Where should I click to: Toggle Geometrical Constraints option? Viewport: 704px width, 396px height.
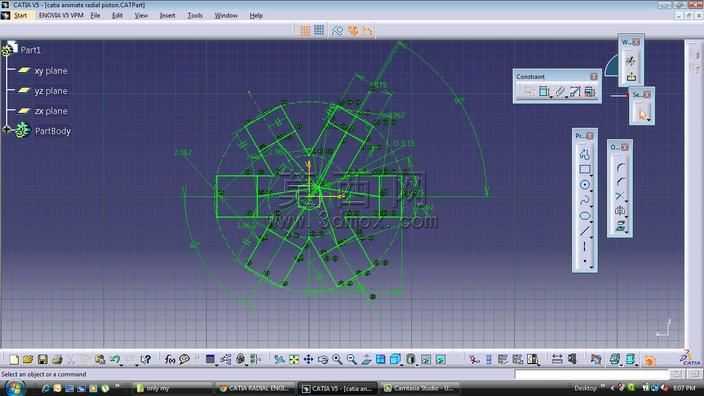[353, 31]
